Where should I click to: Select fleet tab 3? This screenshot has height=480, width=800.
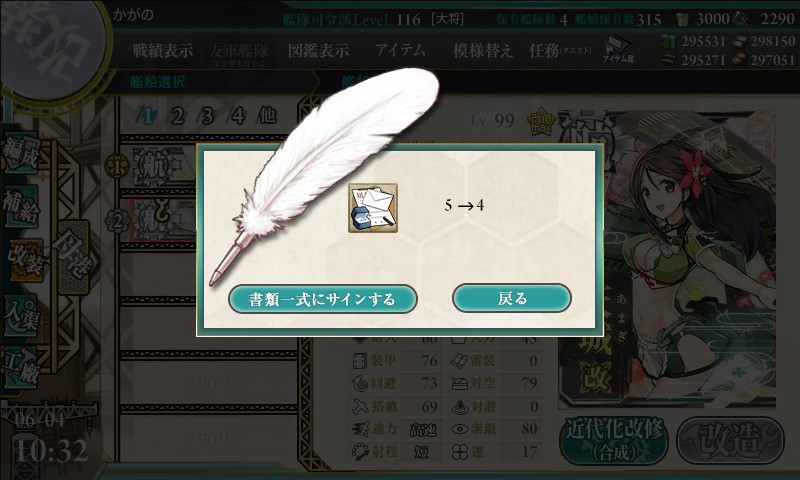pos(208,116)
